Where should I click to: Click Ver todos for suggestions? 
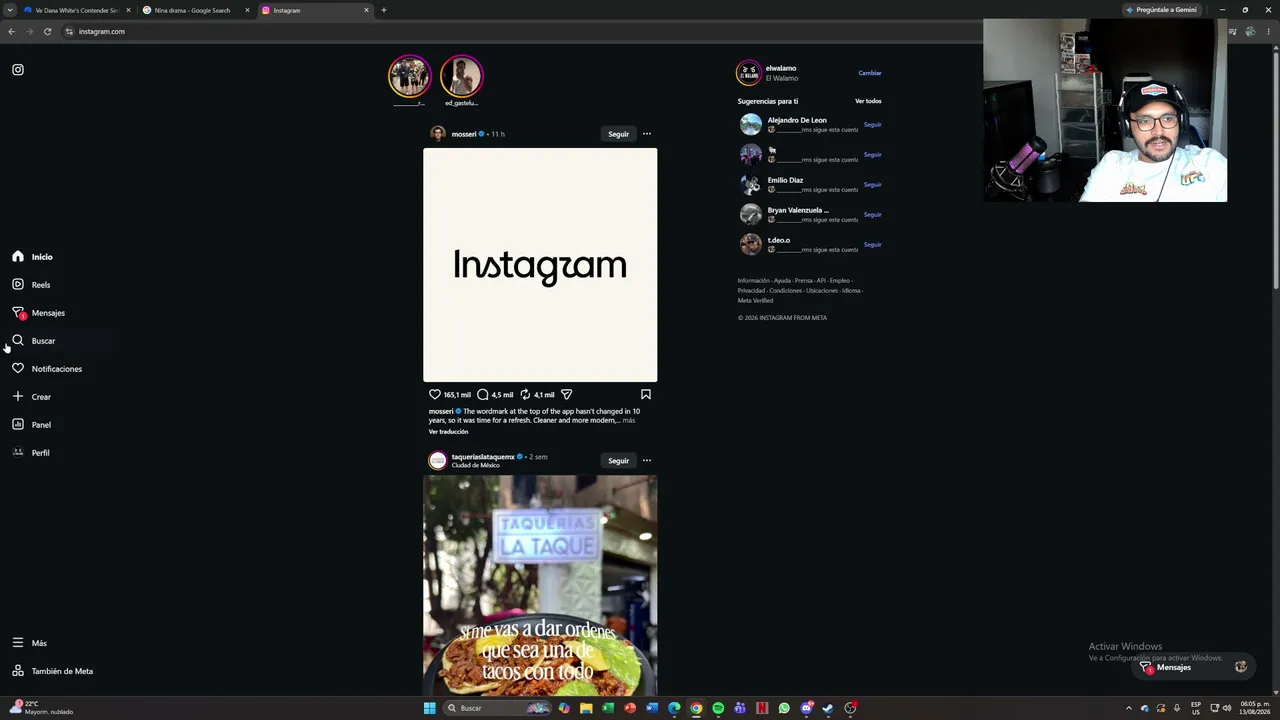pos(868,101)
